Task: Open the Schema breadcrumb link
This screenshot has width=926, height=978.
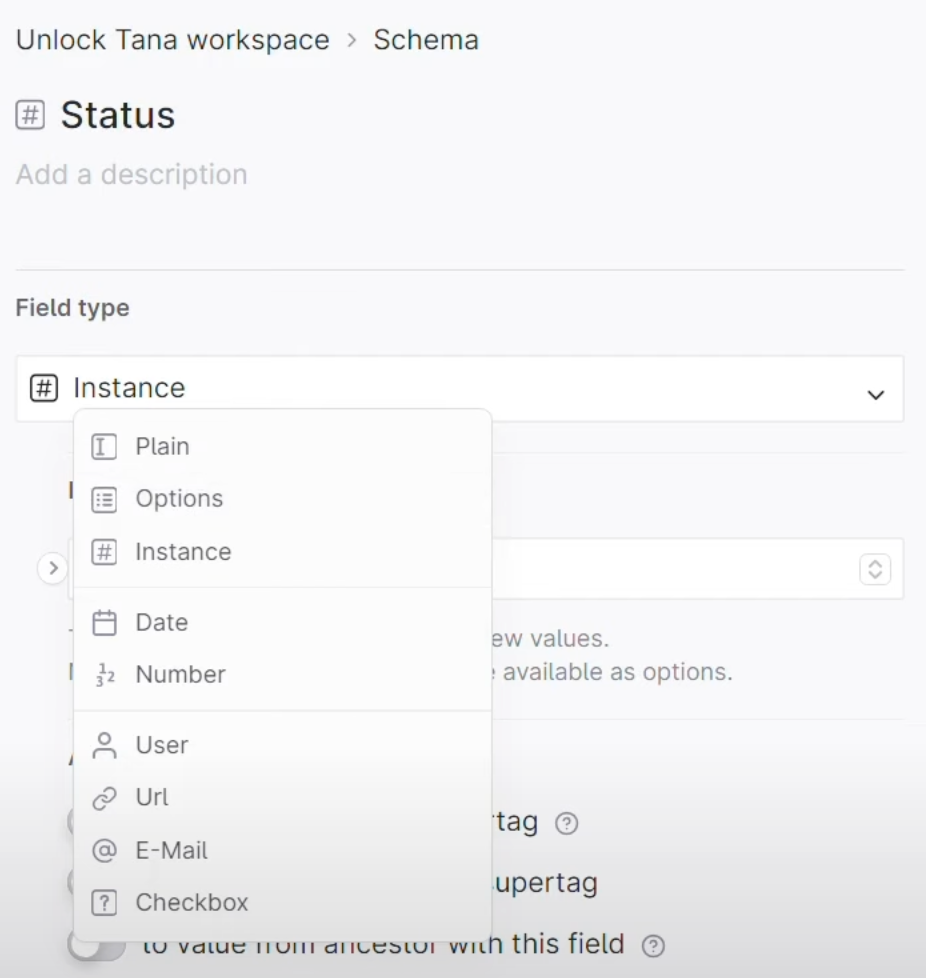Action: 426,41
